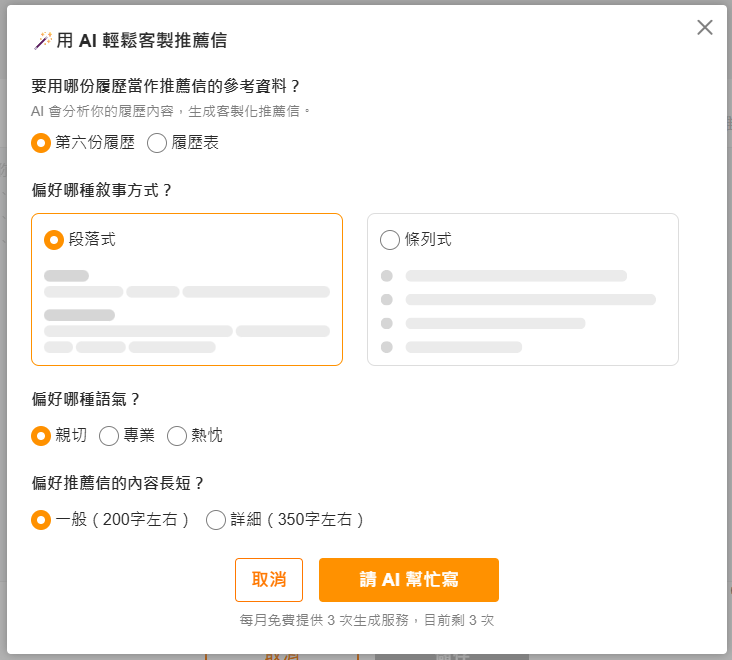Click the 請 AI 幫忙寫 button
This screenshot has width=732, height=660.
pos(408,580)
